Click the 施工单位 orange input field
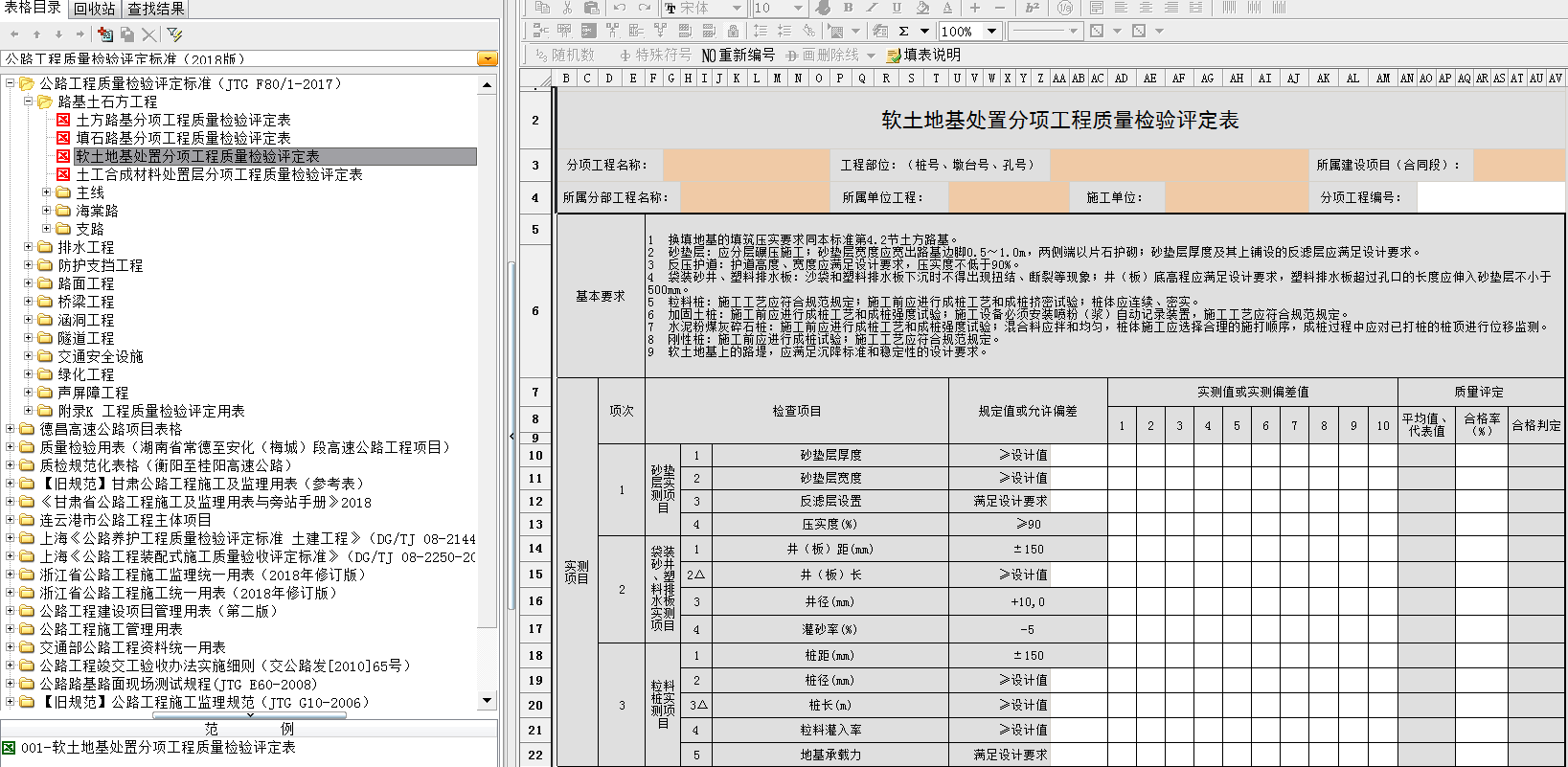The height and width of the screenshot is (767, 1568). 1237,197
